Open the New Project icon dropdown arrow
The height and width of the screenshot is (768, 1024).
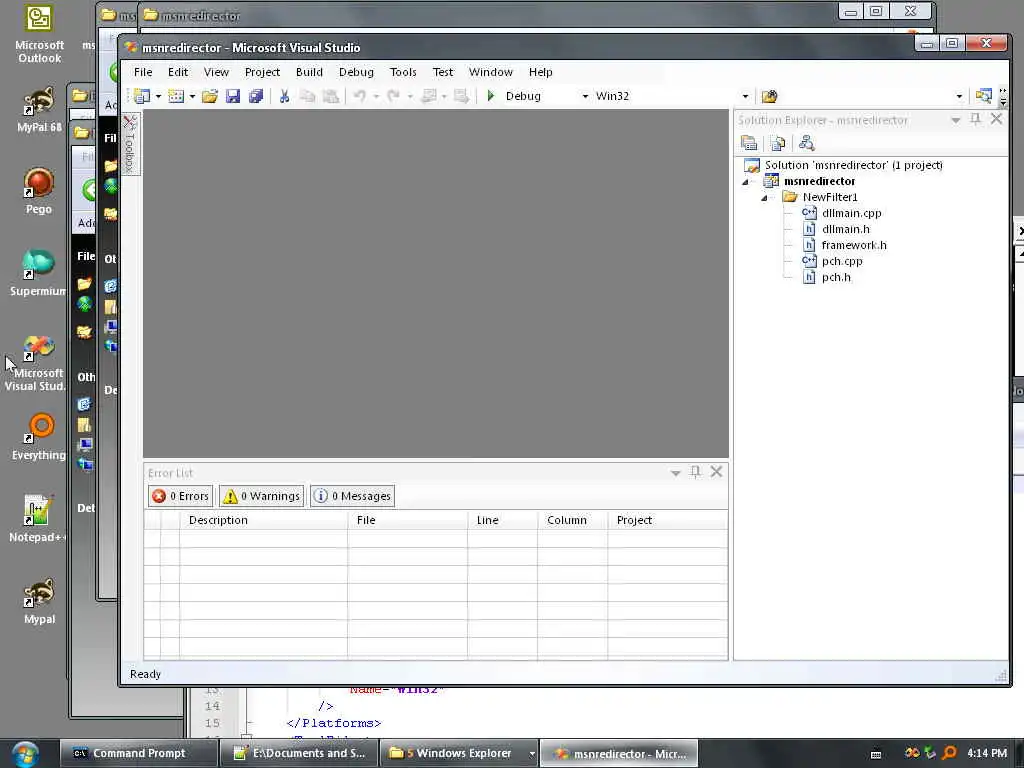tap(158, 96)
